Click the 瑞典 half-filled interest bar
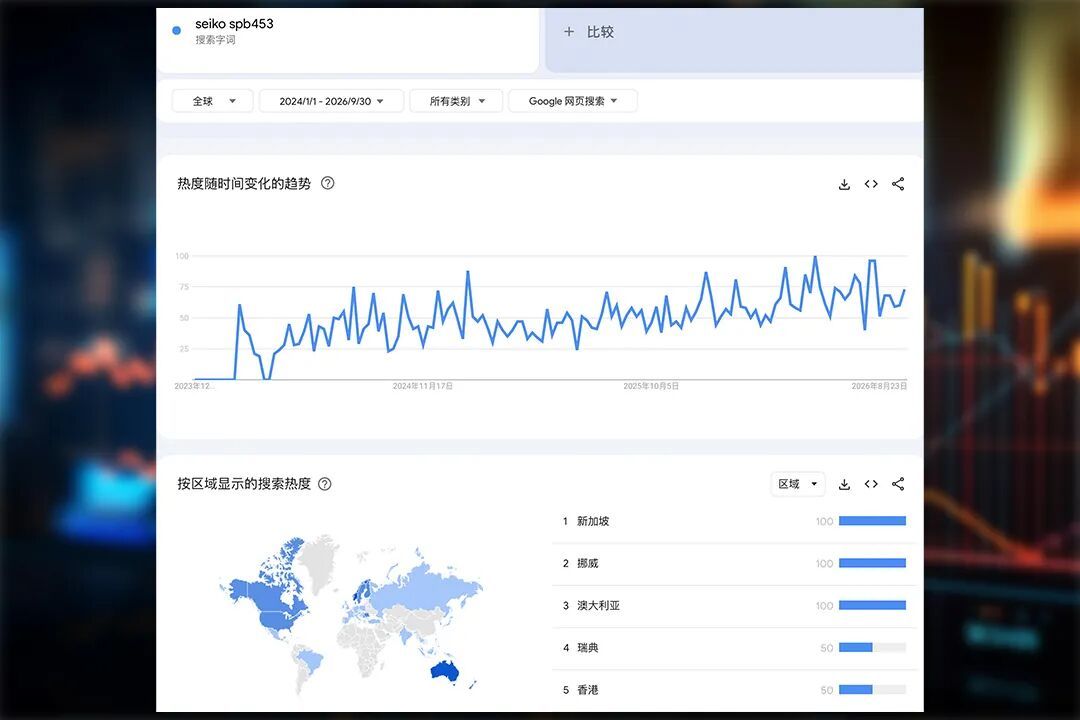 pyautogui.click(x=872, y=647)
